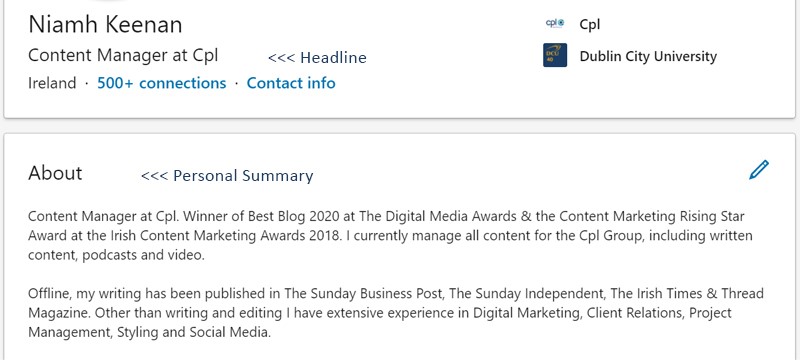800x360 pixels.
Task: Click the About section heading
Action: tap(55, 173)
